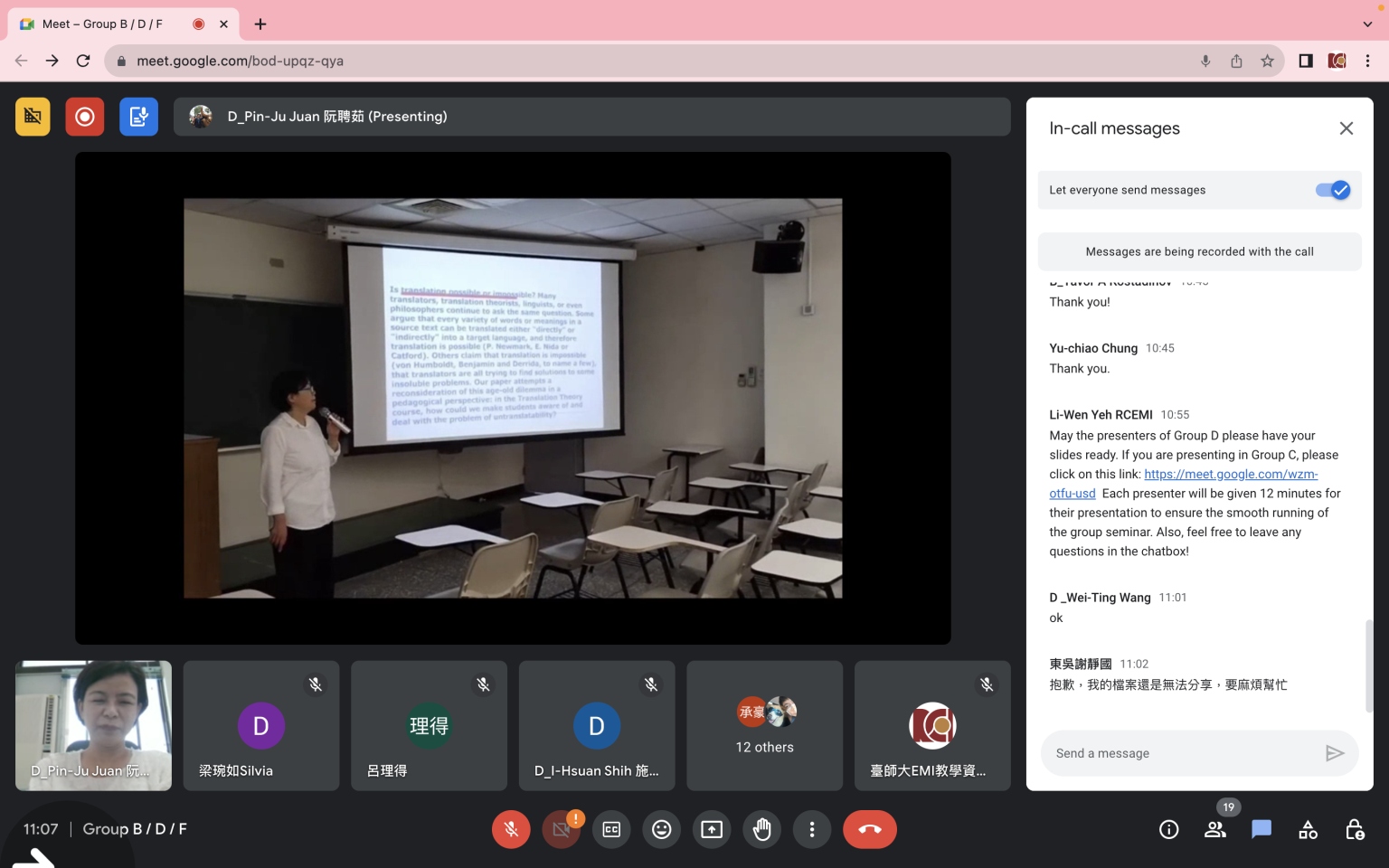Viewport: 1389px width, 868px height.
Task: Select the 呂理得 participant tile
Action: (x=429, y=725)
